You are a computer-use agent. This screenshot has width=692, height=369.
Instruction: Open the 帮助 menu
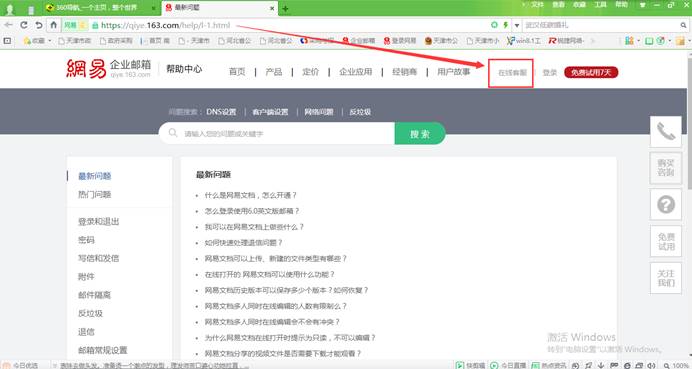pos(621,4)
